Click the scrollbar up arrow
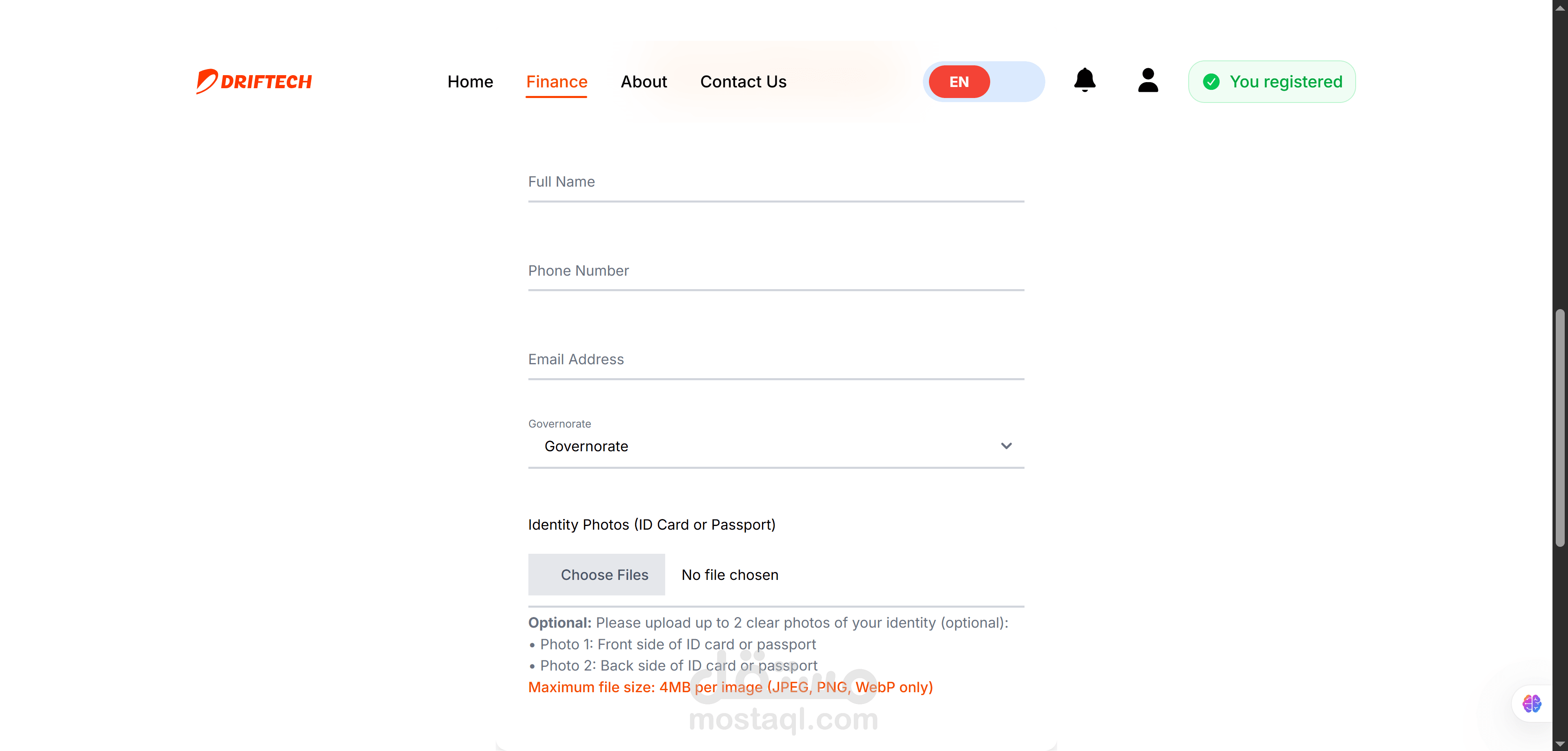 1559,7
